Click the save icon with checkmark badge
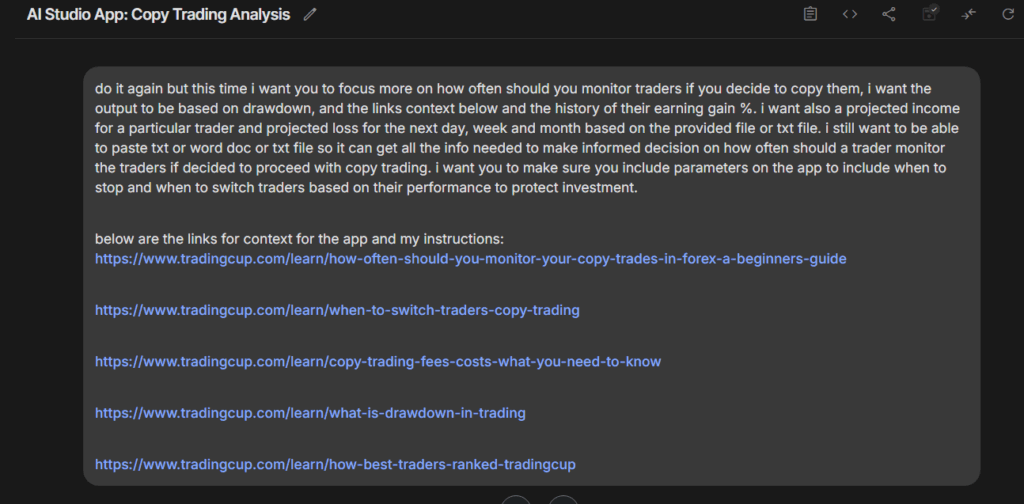 [930, 12]
